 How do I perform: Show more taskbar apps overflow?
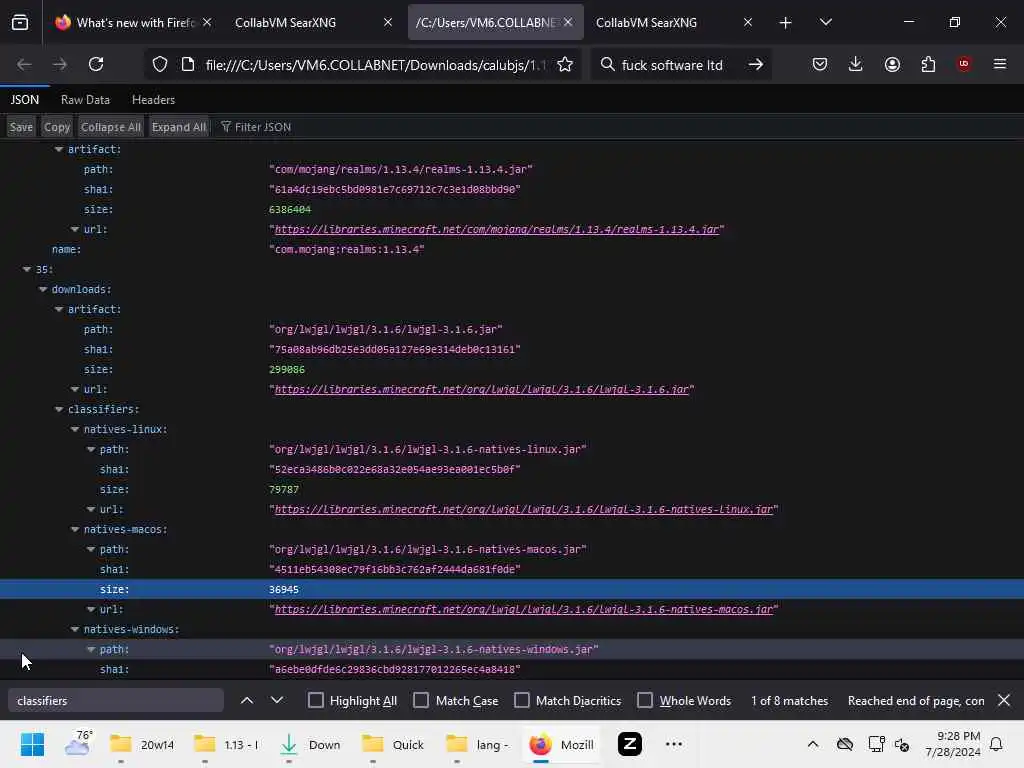[x=673, y=744]
